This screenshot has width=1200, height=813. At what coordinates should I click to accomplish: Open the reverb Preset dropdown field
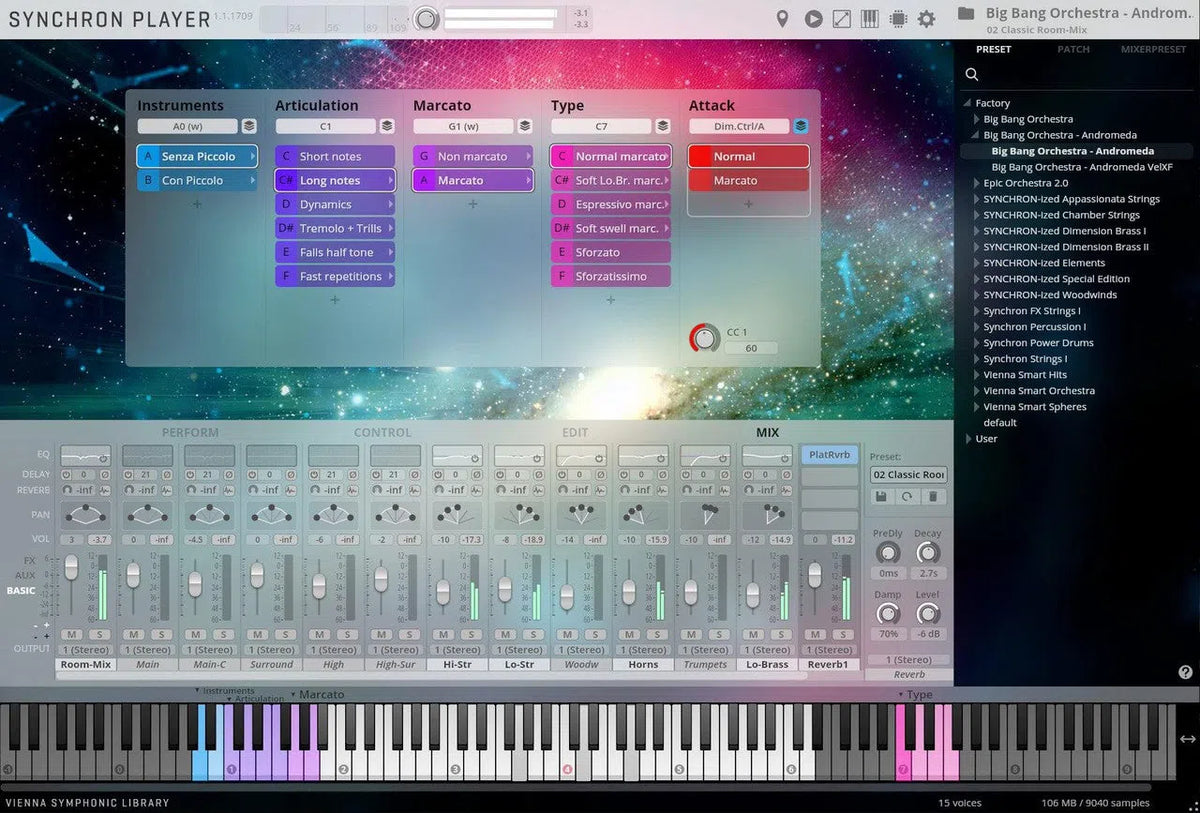click(908, 475)
